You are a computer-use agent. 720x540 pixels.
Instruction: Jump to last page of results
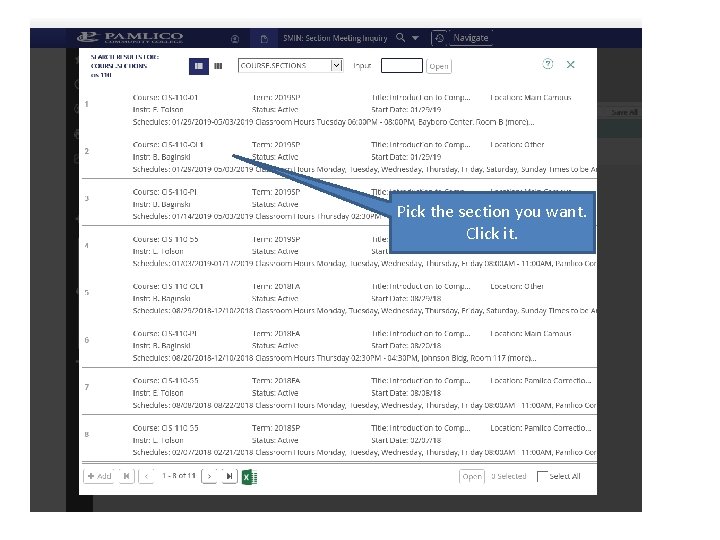tap(229, 476)
